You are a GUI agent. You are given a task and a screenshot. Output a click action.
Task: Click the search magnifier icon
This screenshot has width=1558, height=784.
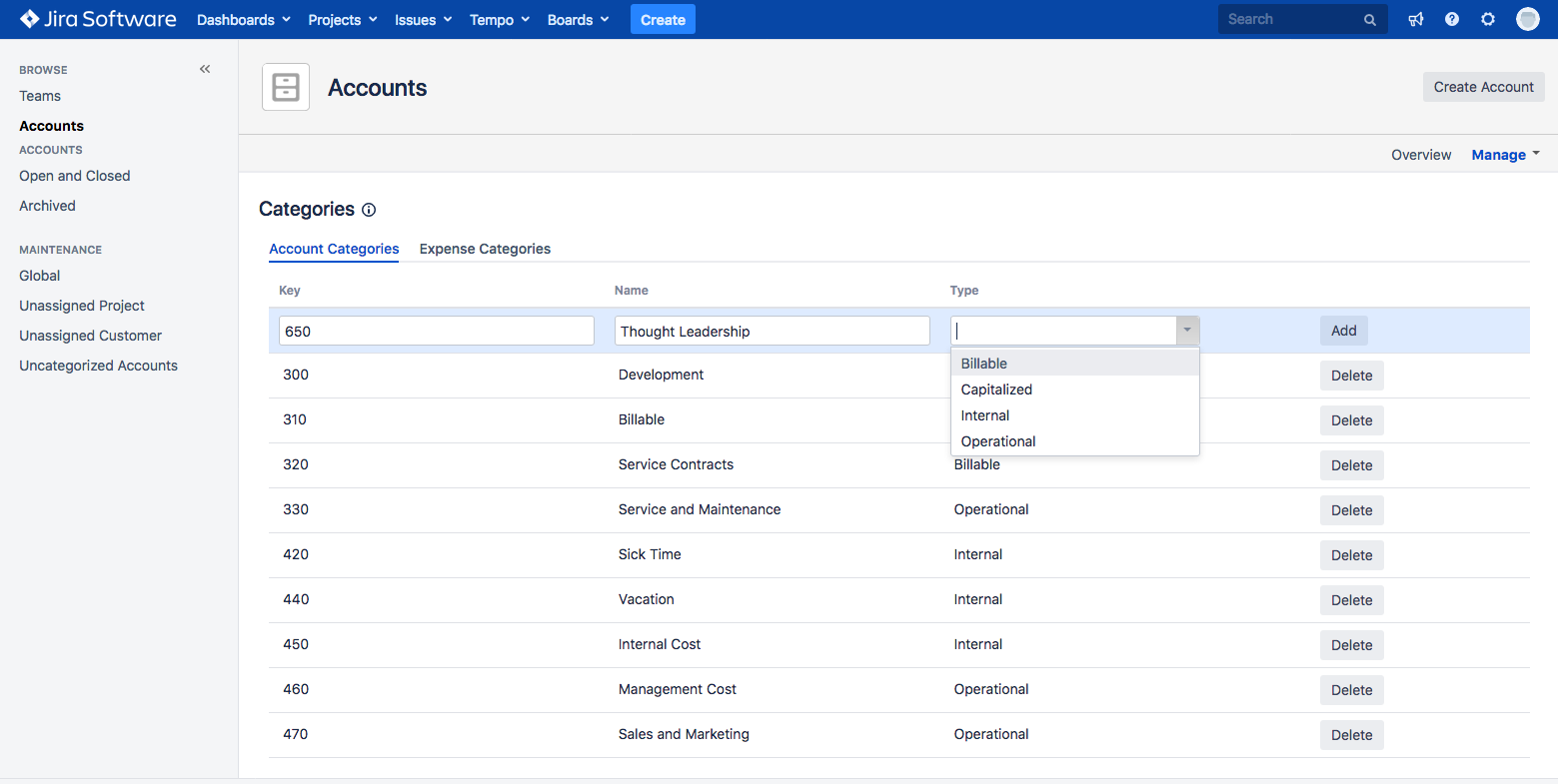click(1370, 20)
